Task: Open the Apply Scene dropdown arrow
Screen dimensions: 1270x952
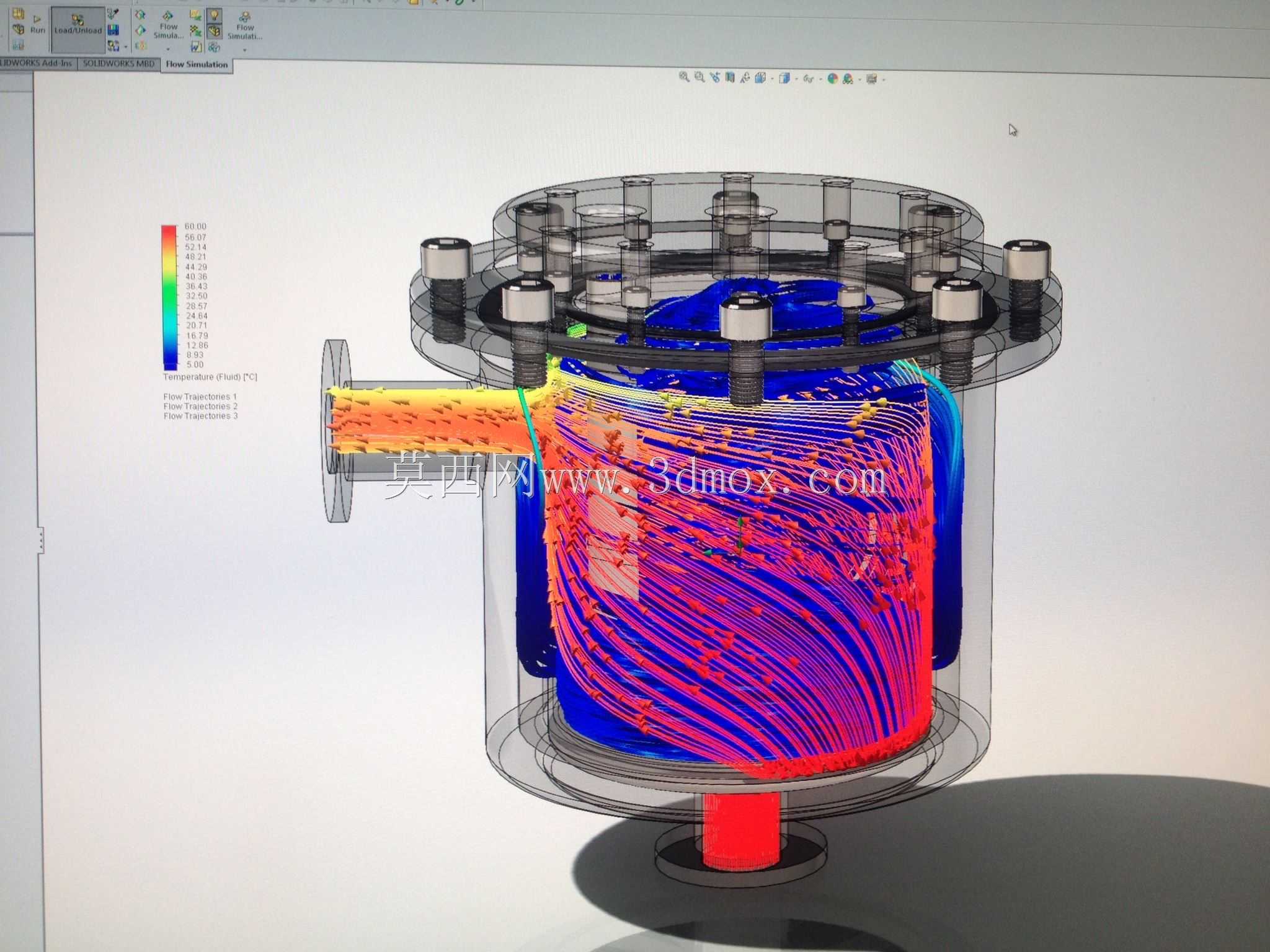Action: (859, 79)
